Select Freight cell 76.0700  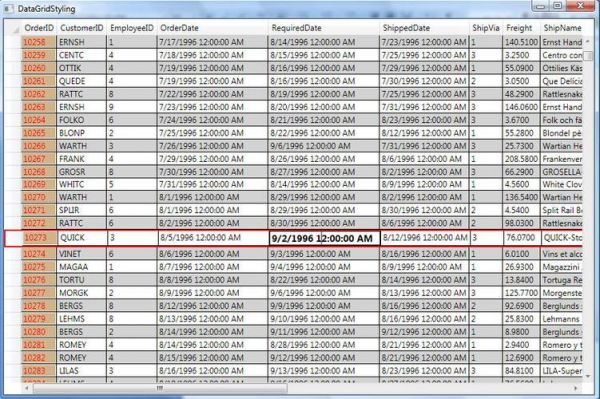(x=522, y=238)
